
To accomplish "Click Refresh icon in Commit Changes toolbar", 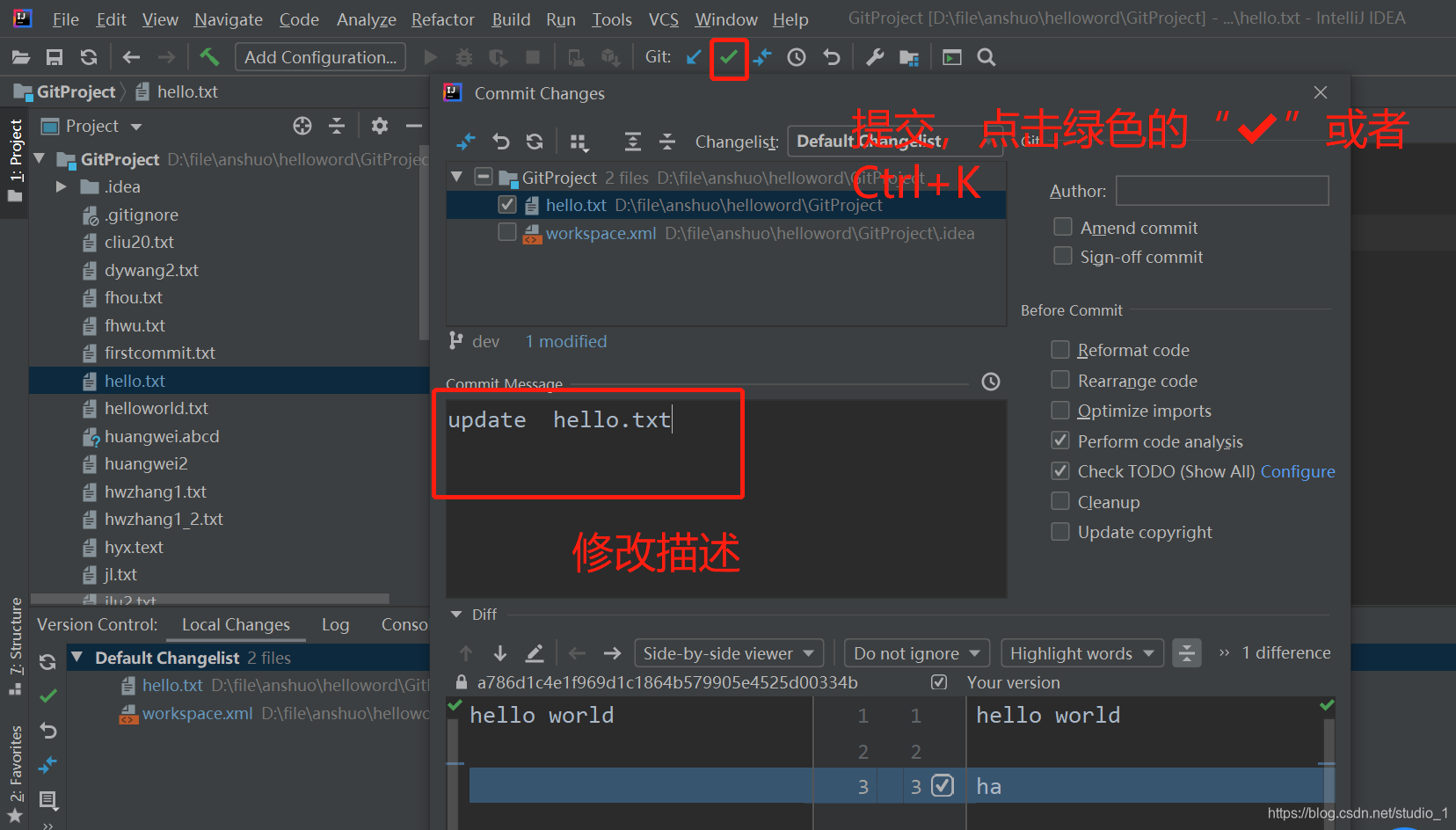I will (x=535, y=142).
